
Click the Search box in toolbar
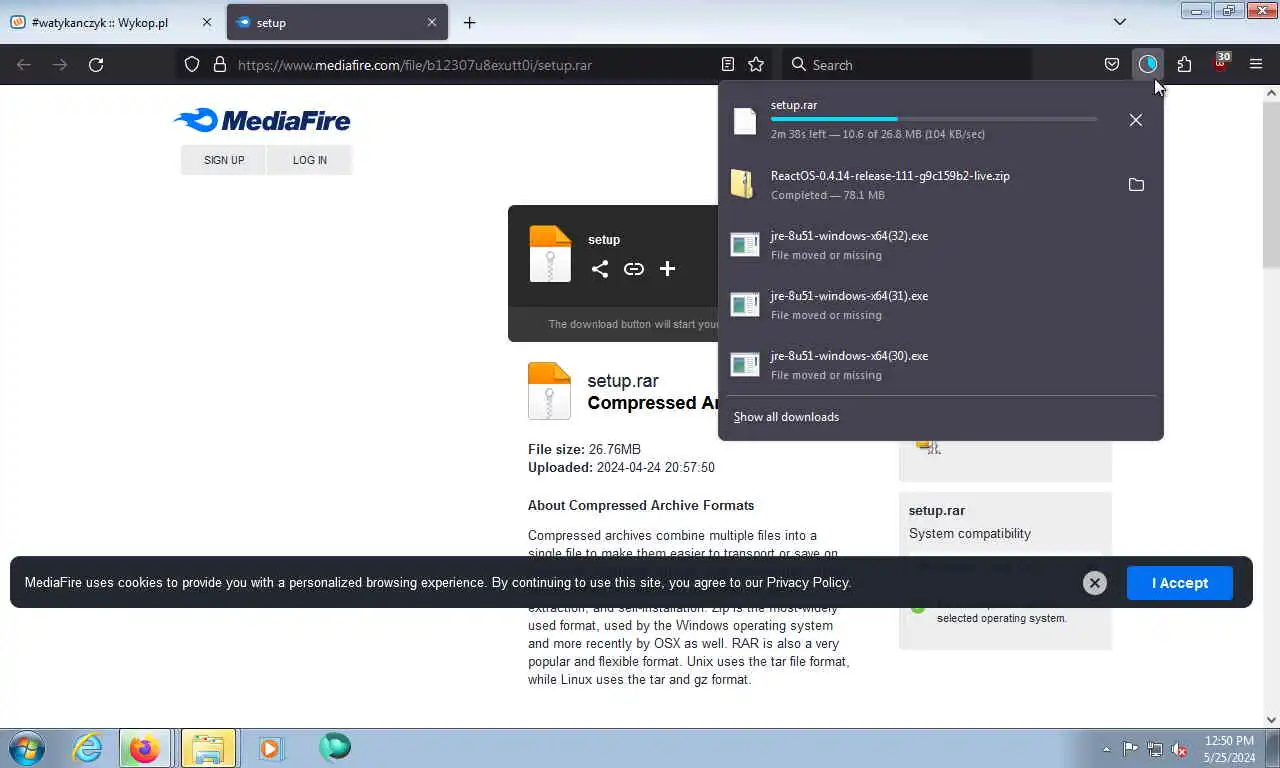tap(906, 64)
